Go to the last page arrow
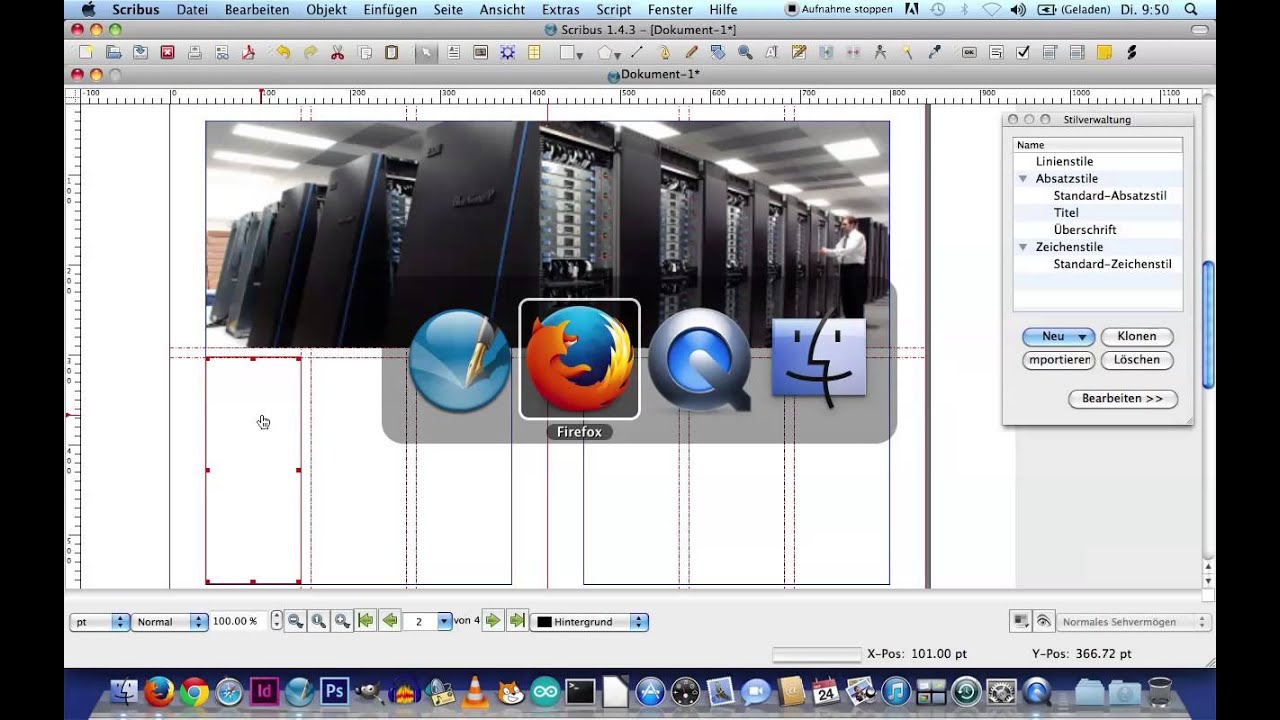The width and height of the screenshot is (1280, 720). tap(517, 621)
